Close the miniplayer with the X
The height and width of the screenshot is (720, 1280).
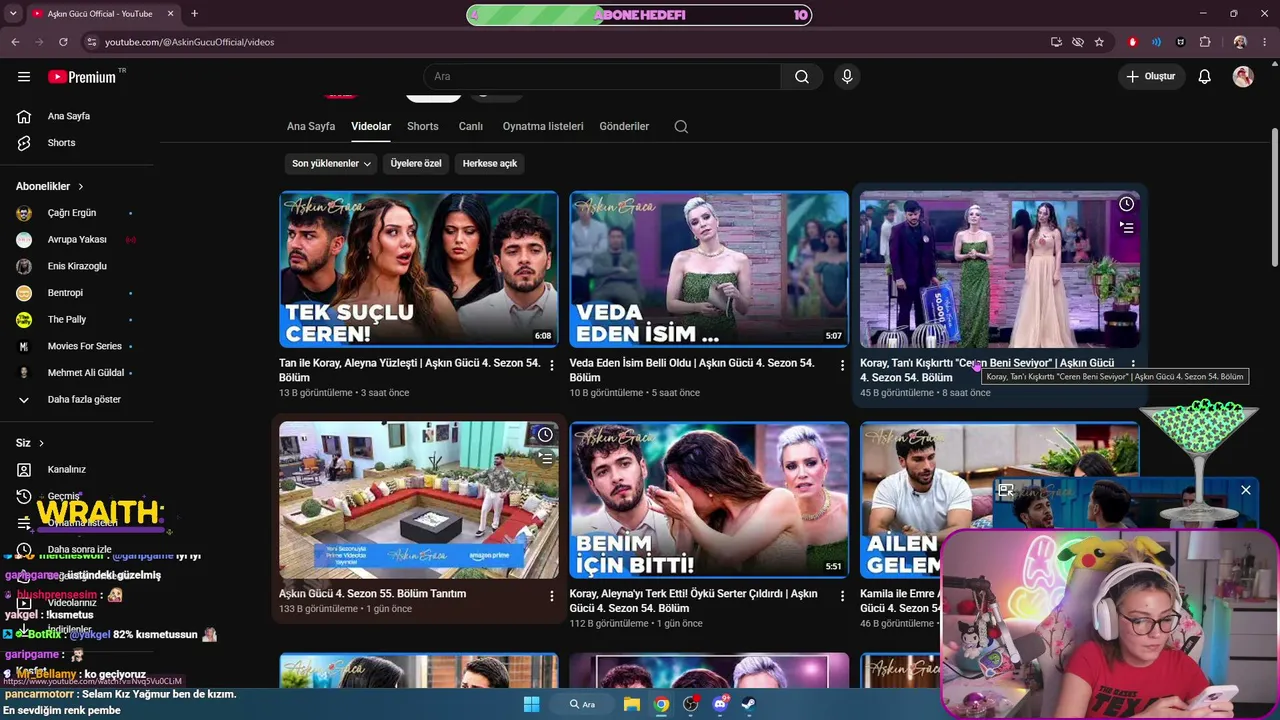coord(1246,490)
